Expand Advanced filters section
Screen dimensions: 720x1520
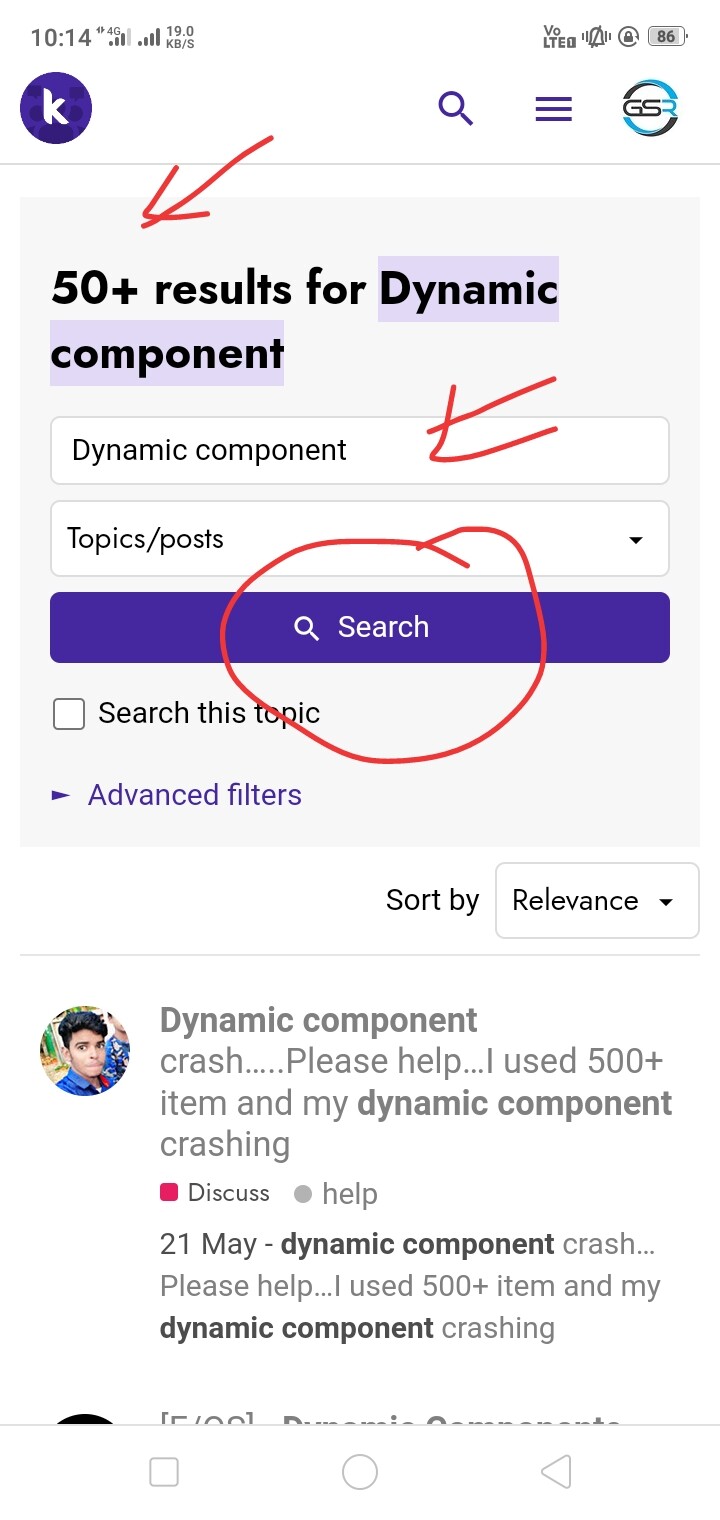[x=194, y=795]
